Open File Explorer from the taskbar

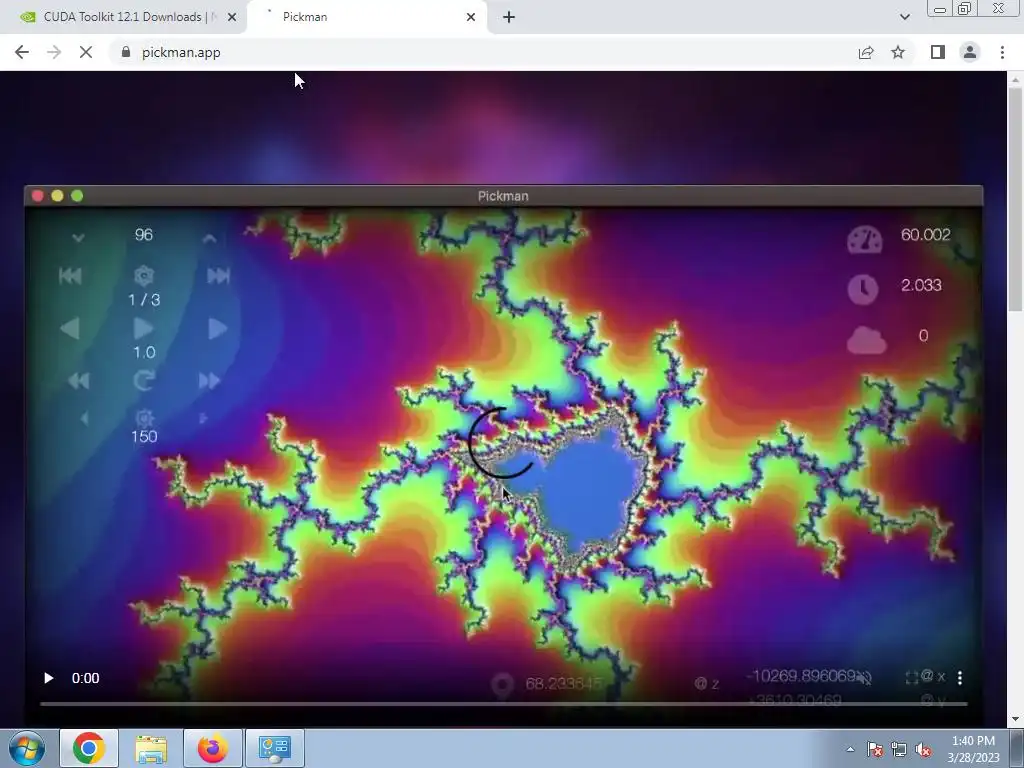151,748
